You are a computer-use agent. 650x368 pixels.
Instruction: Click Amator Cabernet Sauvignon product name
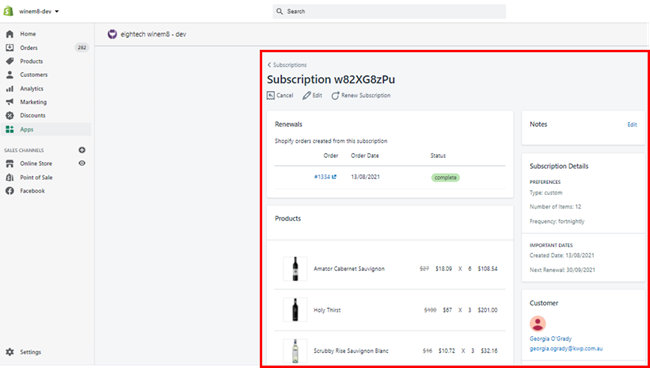pos(349,269)
